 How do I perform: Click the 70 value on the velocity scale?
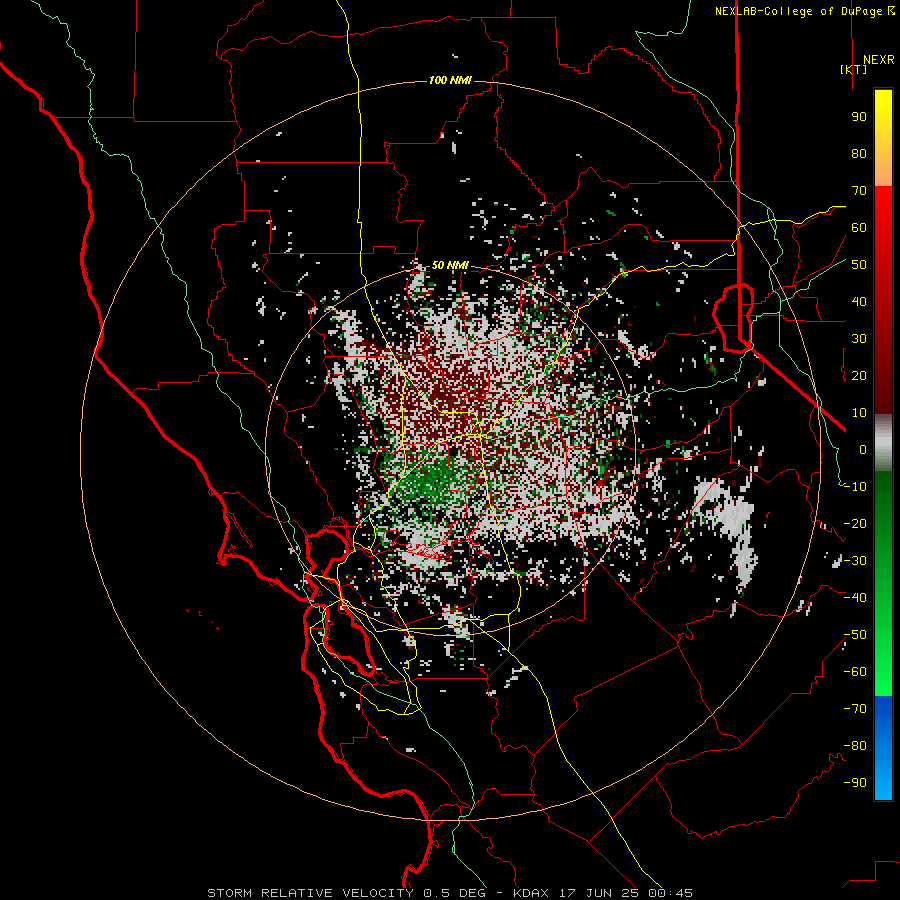point(859,191)
